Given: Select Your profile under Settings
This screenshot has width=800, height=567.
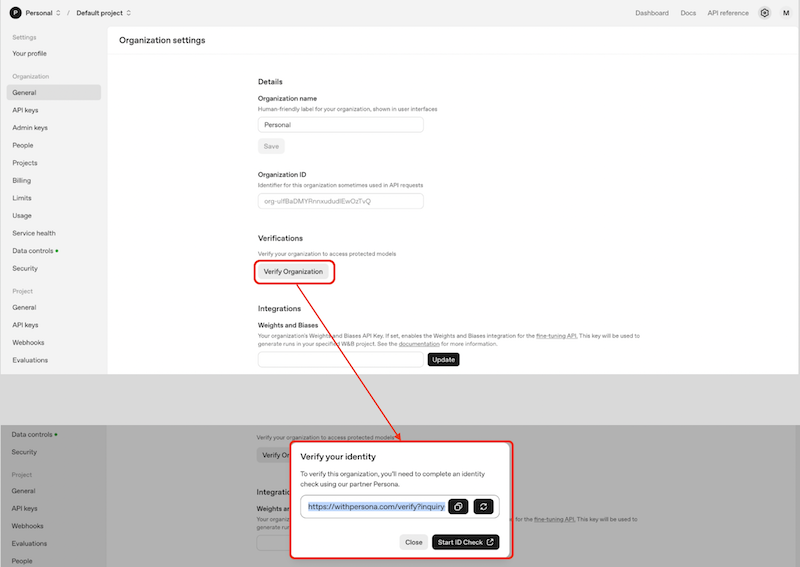Looking at the screenshot, I should 29,53.
